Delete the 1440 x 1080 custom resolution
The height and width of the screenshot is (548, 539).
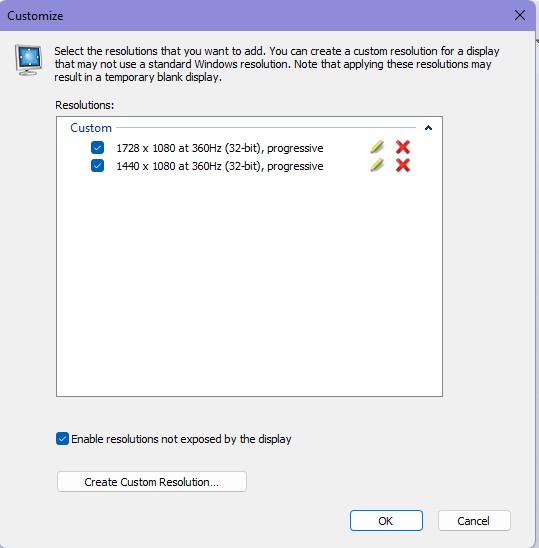[x=403, y=165]
